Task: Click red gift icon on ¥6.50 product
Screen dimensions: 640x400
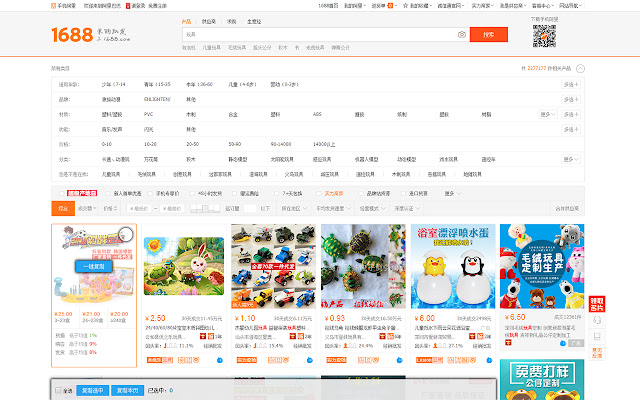Action: [508, 343]
